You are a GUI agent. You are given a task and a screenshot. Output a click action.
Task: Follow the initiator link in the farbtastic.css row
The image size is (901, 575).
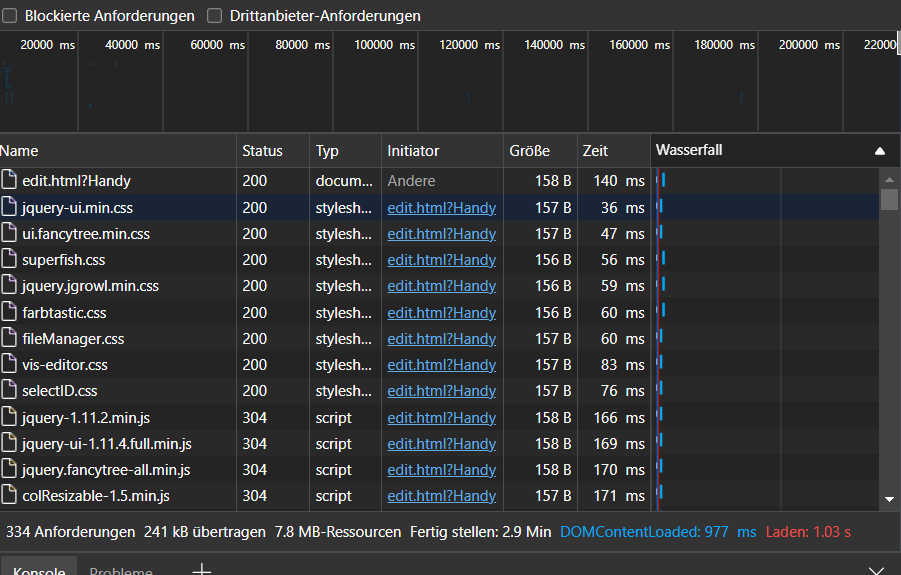tap(441, 313)
